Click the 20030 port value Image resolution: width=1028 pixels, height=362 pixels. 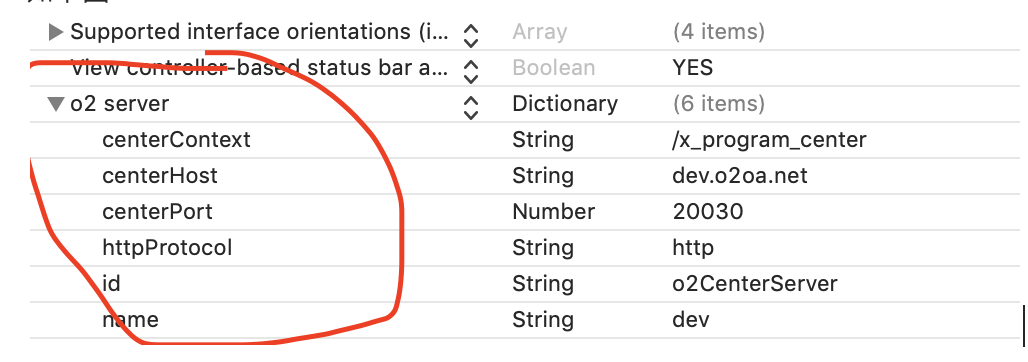click(x=708, y=212)
